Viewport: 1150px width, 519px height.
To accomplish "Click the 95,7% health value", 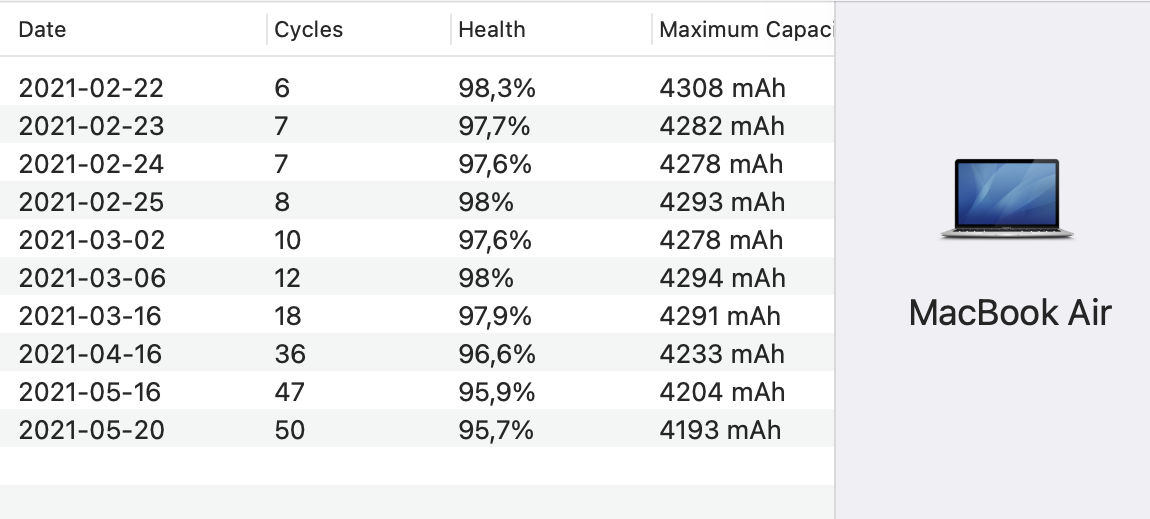I will click(x=496, y=430).
